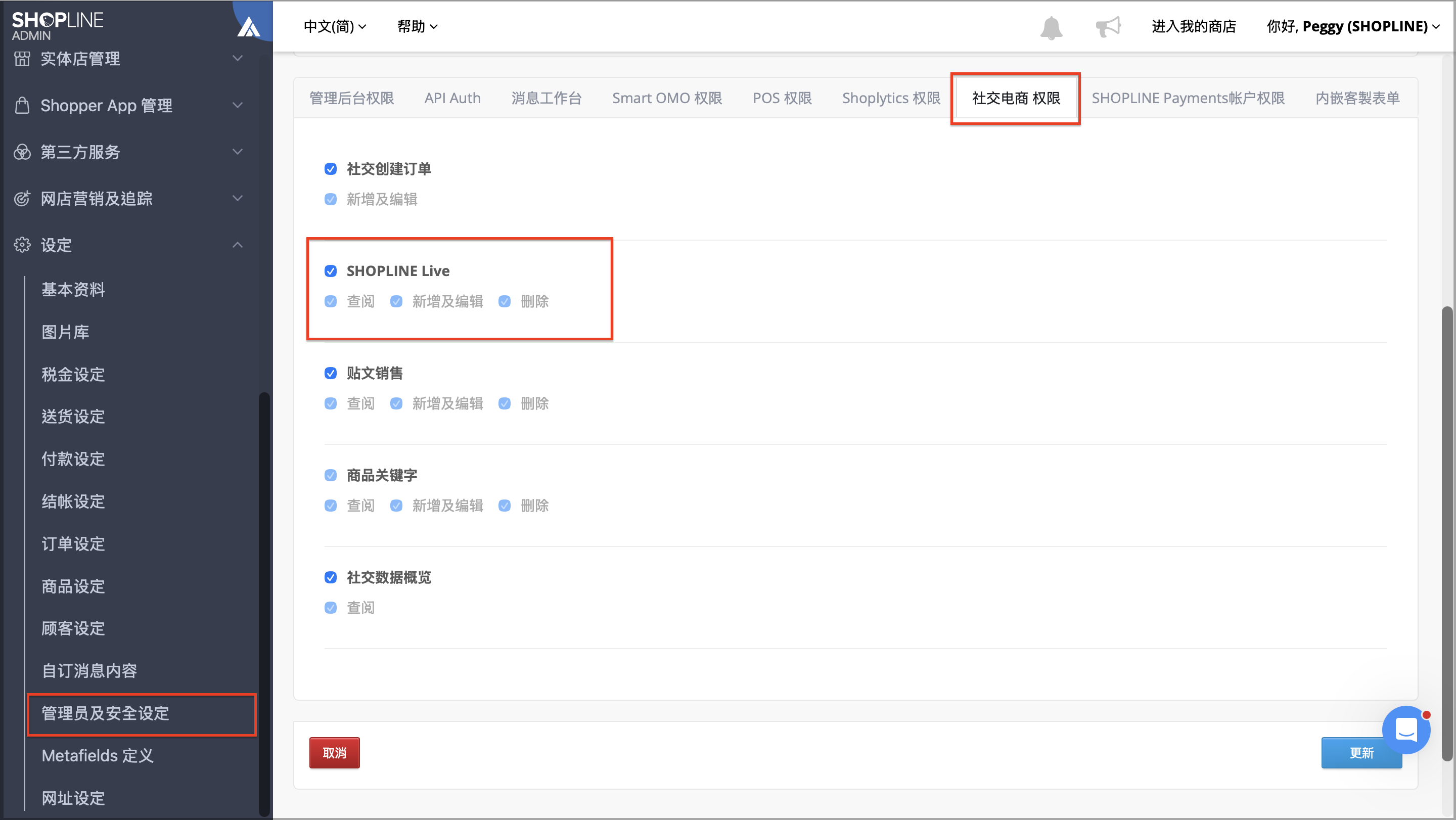Open the 帮助 help dropdown
1456x820 pixels.
[417, 27]
